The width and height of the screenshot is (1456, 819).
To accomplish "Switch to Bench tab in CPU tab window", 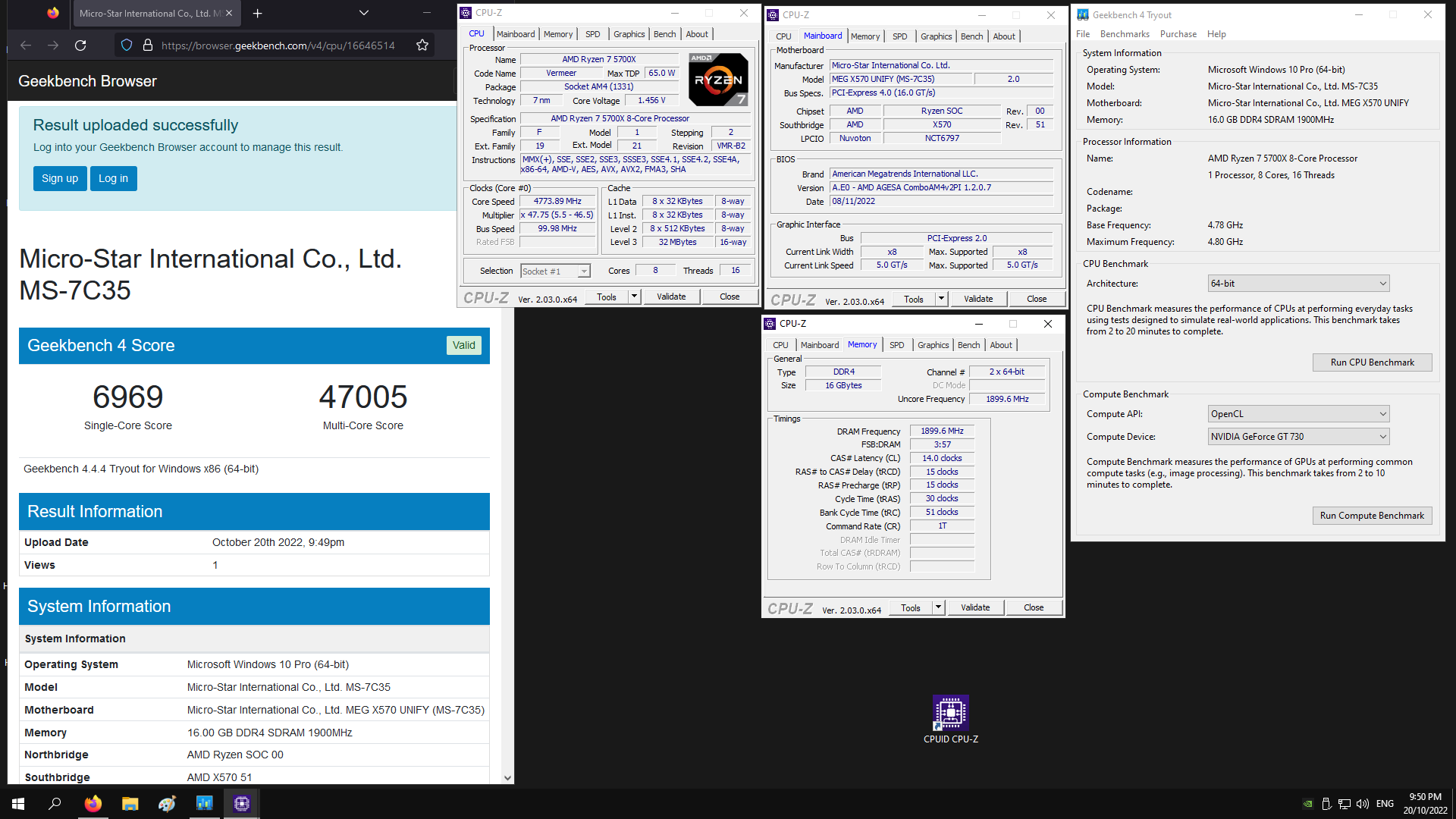I will click(x=664, y=34).
